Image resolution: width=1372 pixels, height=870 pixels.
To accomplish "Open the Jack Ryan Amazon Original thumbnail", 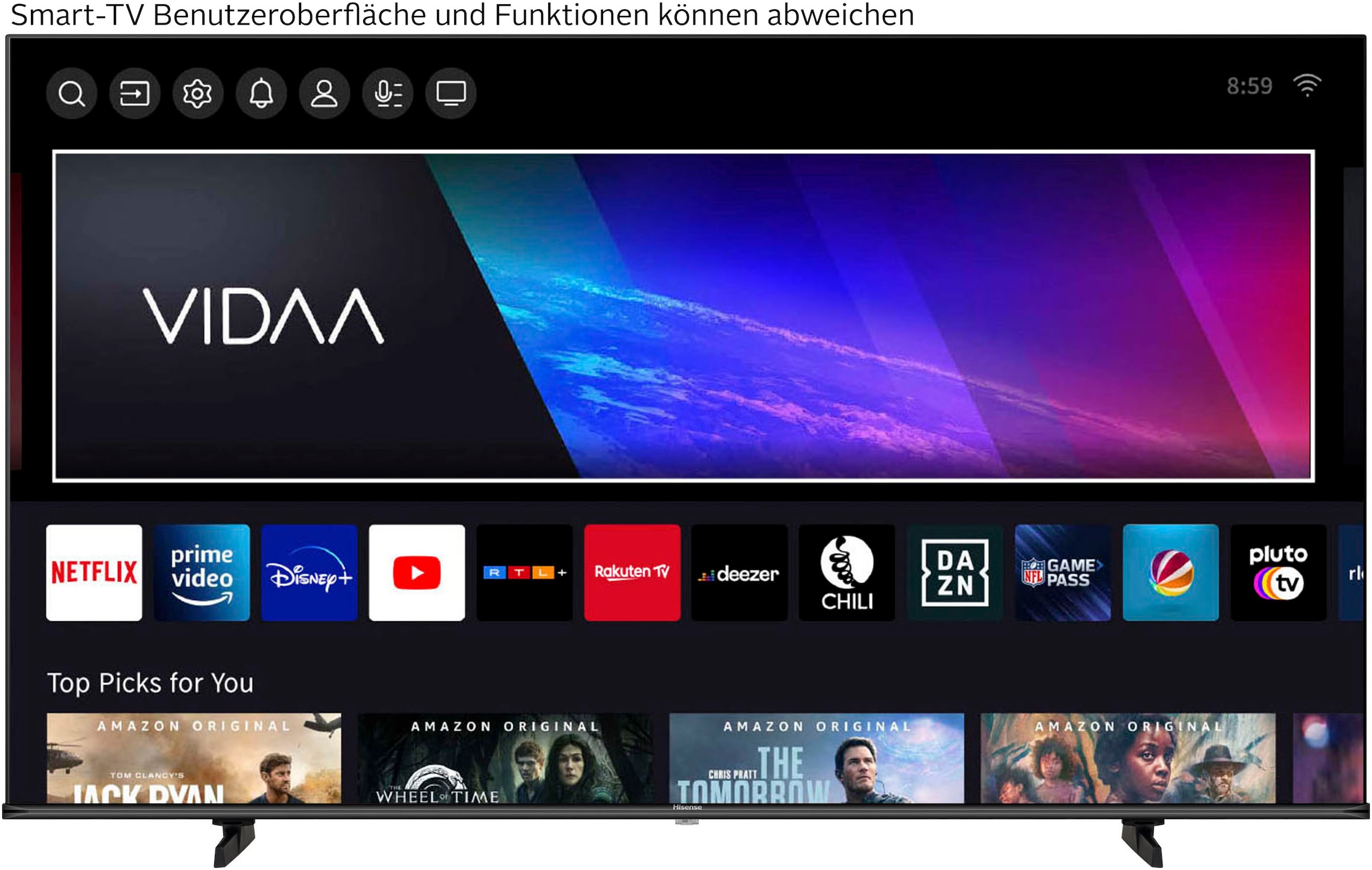I will 194,758.
